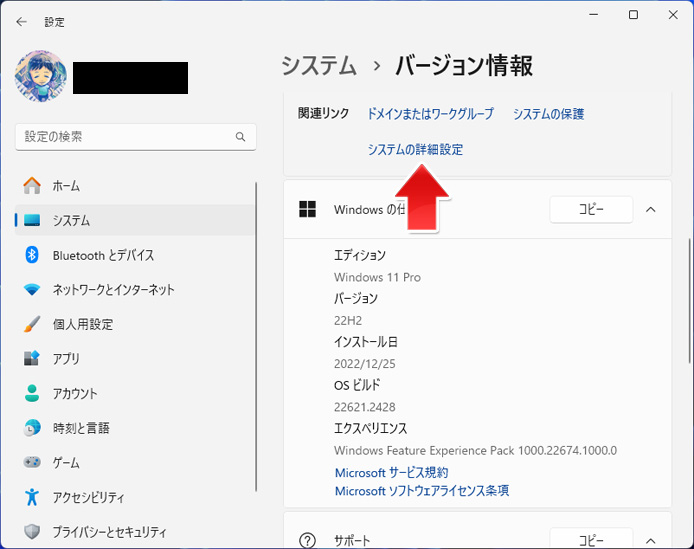The image size is (694, 549).
Task: Open 時刻と言語 settings
Action: (135, 428)
